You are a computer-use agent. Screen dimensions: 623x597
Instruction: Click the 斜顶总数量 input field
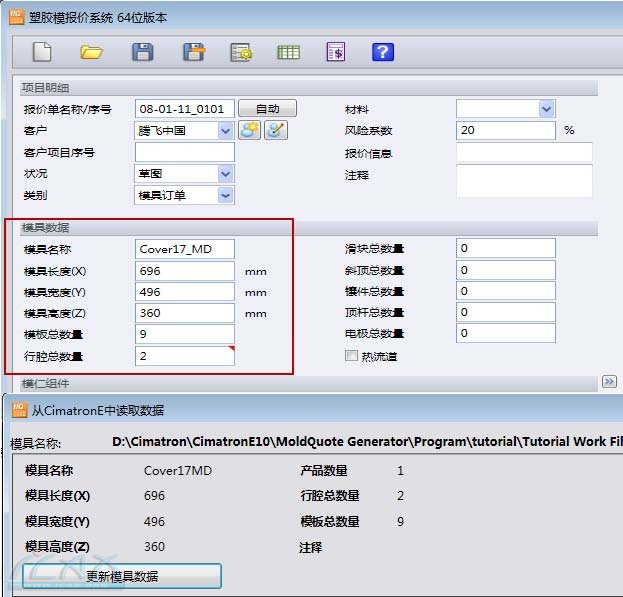505,270
